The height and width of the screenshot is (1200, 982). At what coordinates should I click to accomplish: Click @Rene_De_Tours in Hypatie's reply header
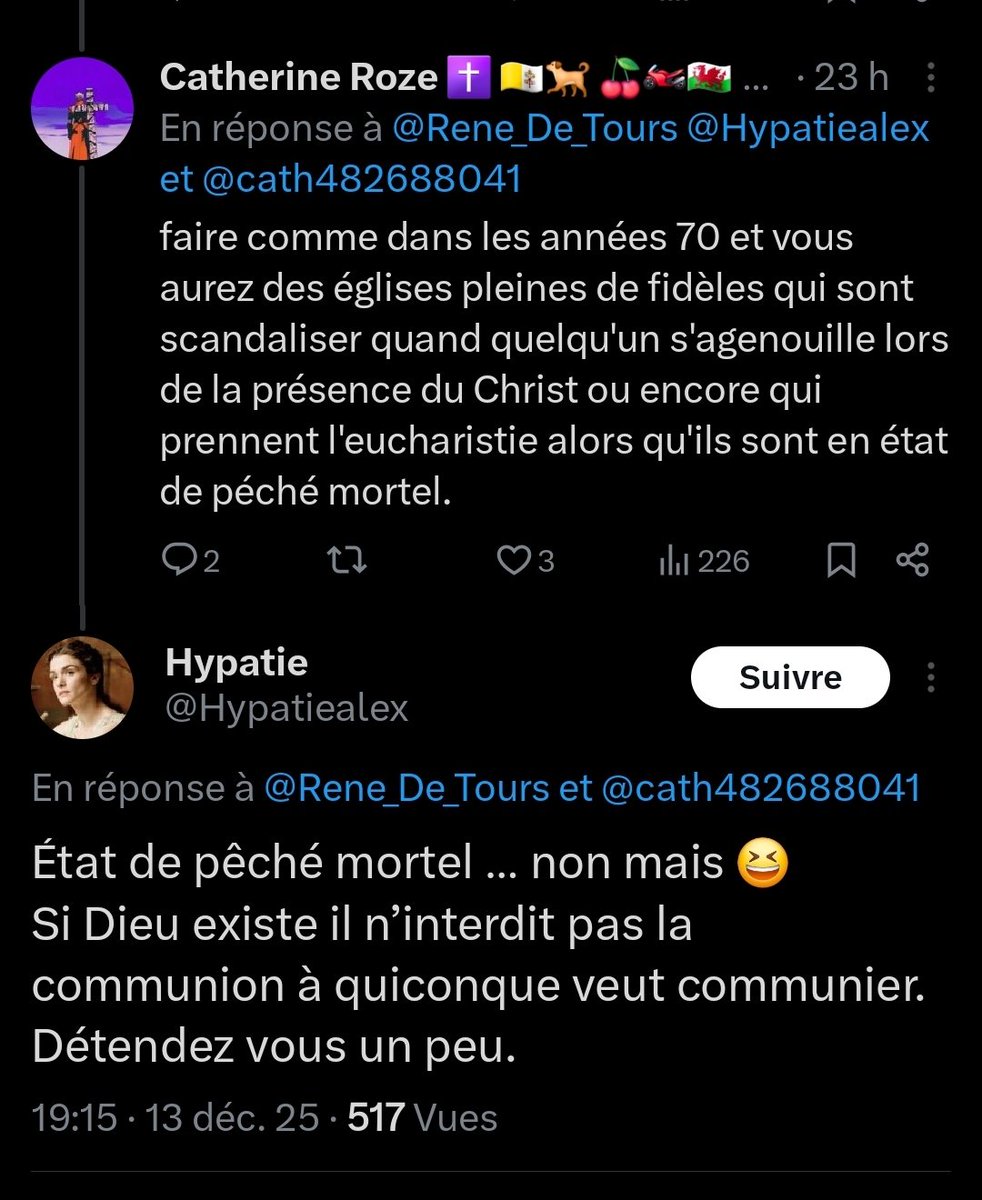(407, 788)
